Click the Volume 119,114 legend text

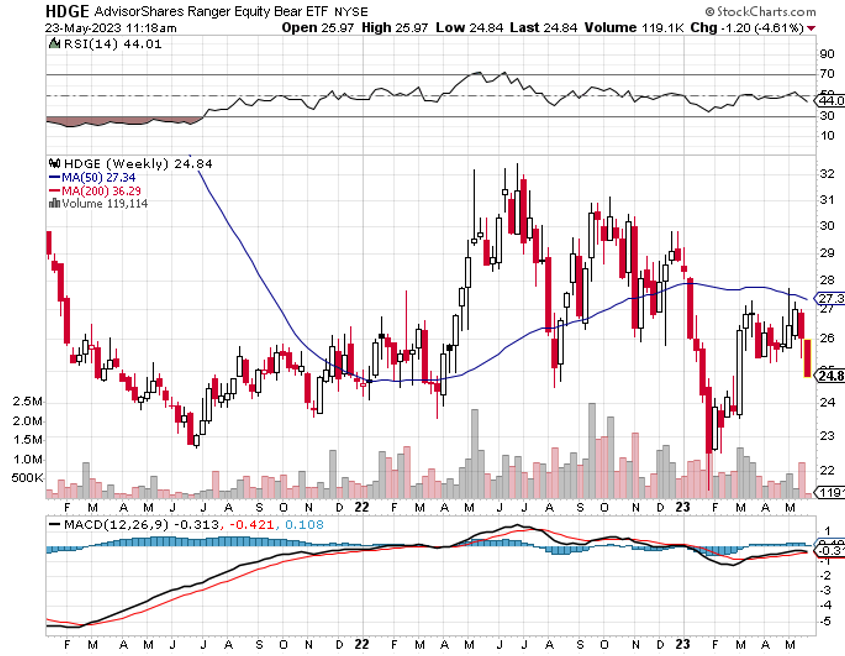tap(105, 204)
